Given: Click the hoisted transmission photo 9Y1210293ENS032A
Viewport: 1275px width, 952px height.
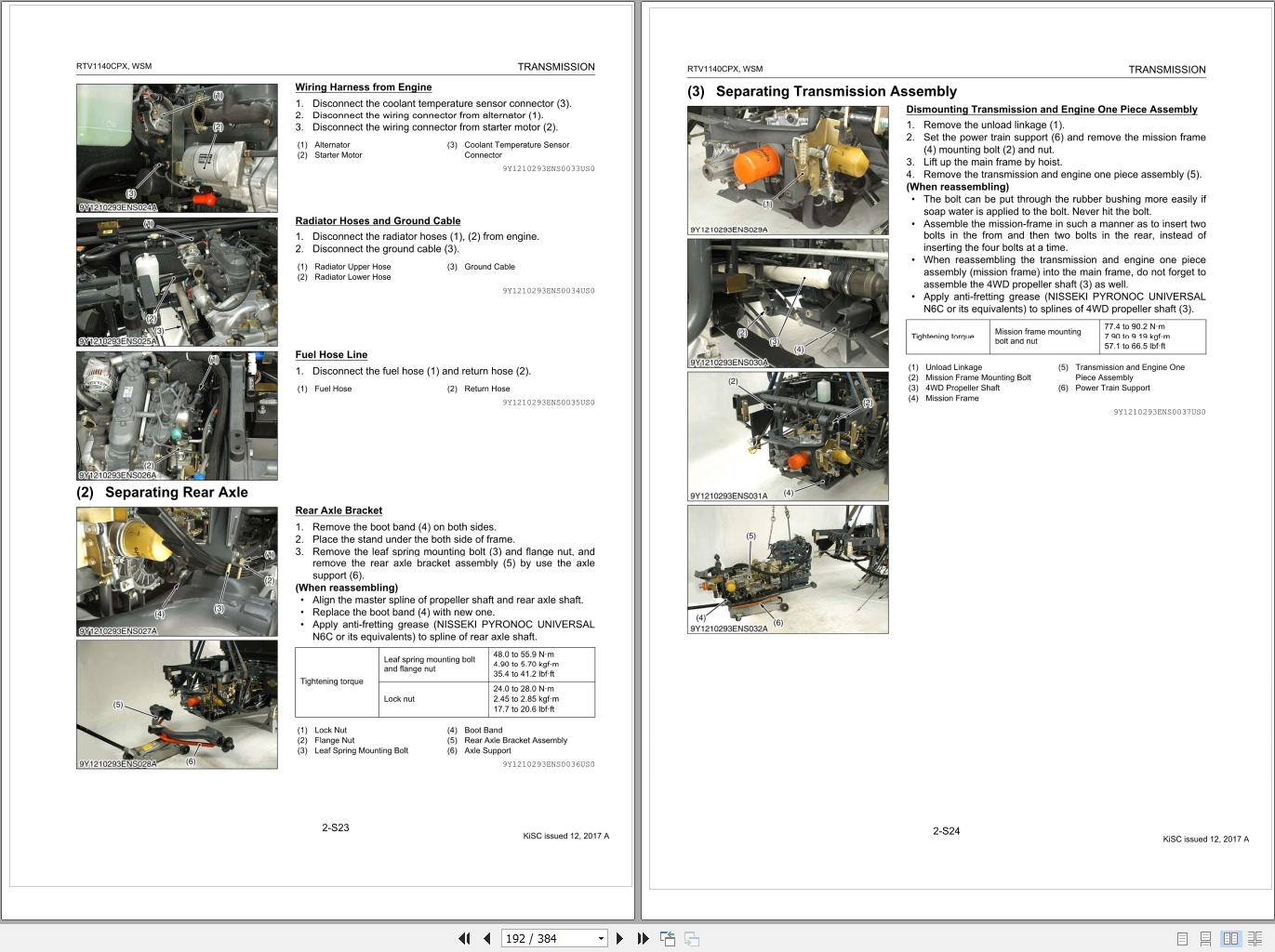Looking at the screenshot, I should tap(788, 569).
